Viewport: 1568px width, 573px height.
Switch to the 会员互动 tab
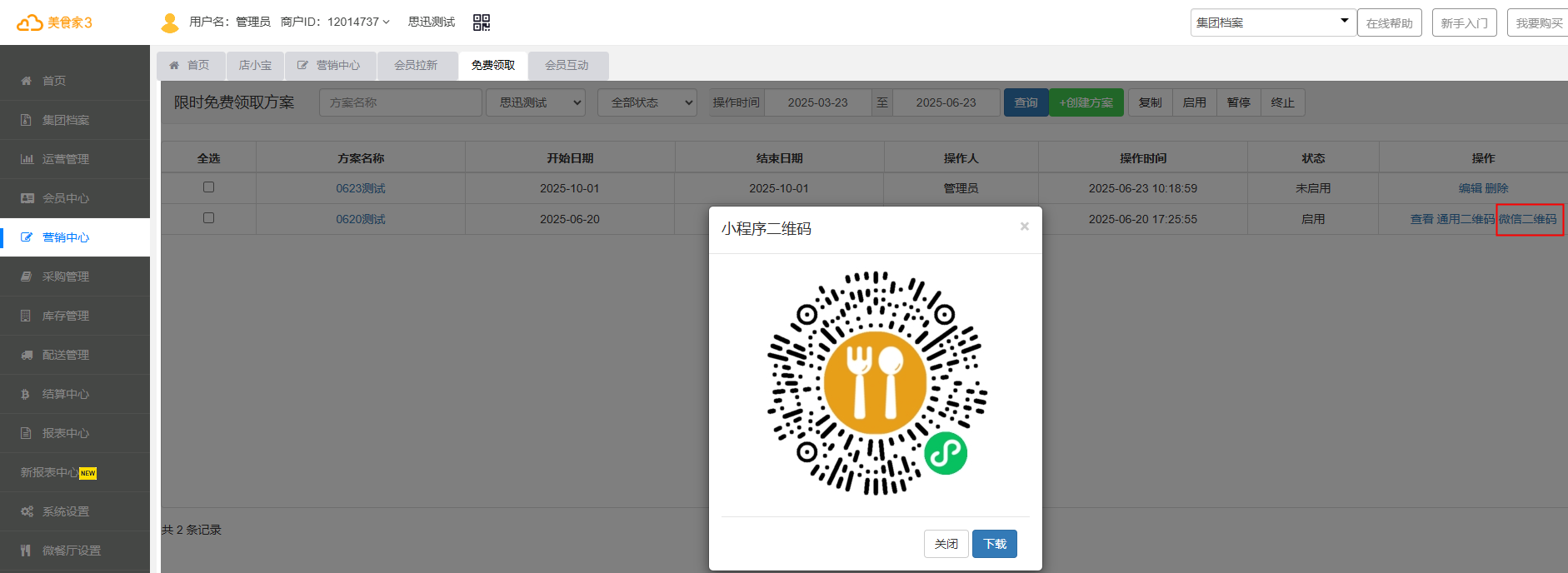click(567, 65)
